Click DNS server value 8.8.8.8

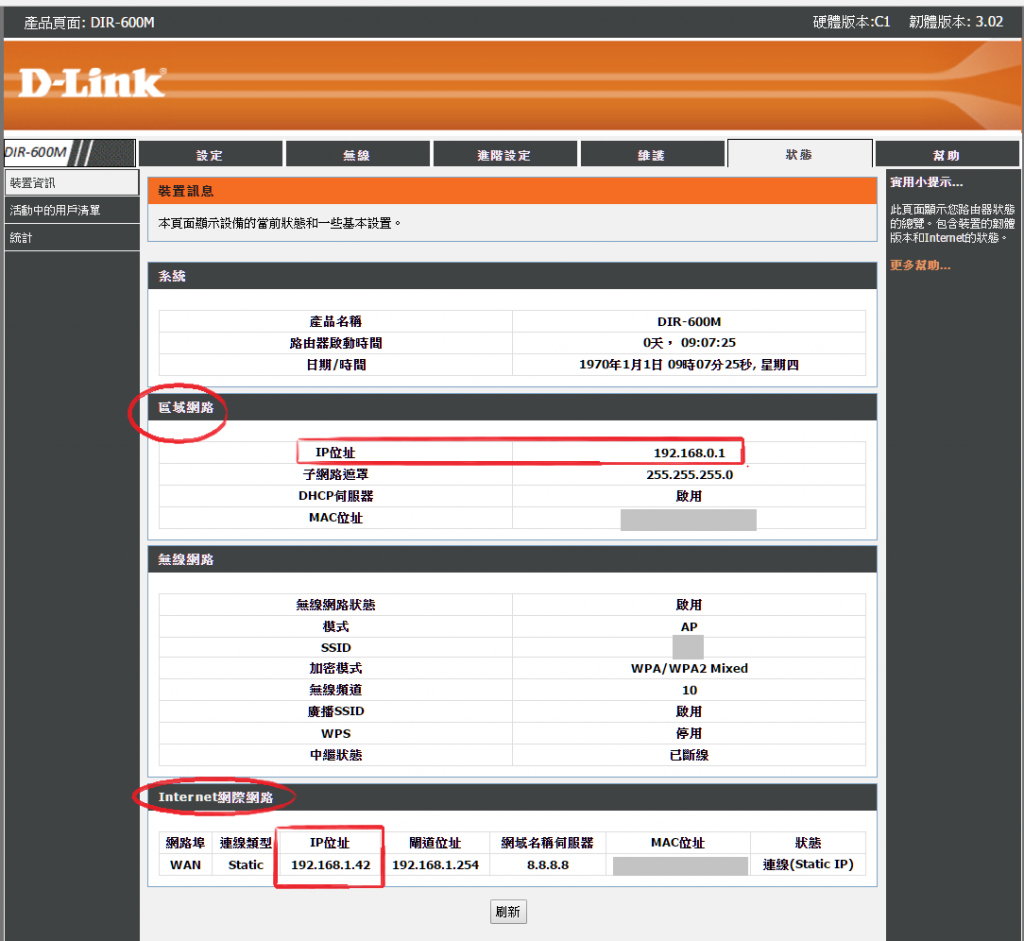pyautogui.click(x=548, y=865)
